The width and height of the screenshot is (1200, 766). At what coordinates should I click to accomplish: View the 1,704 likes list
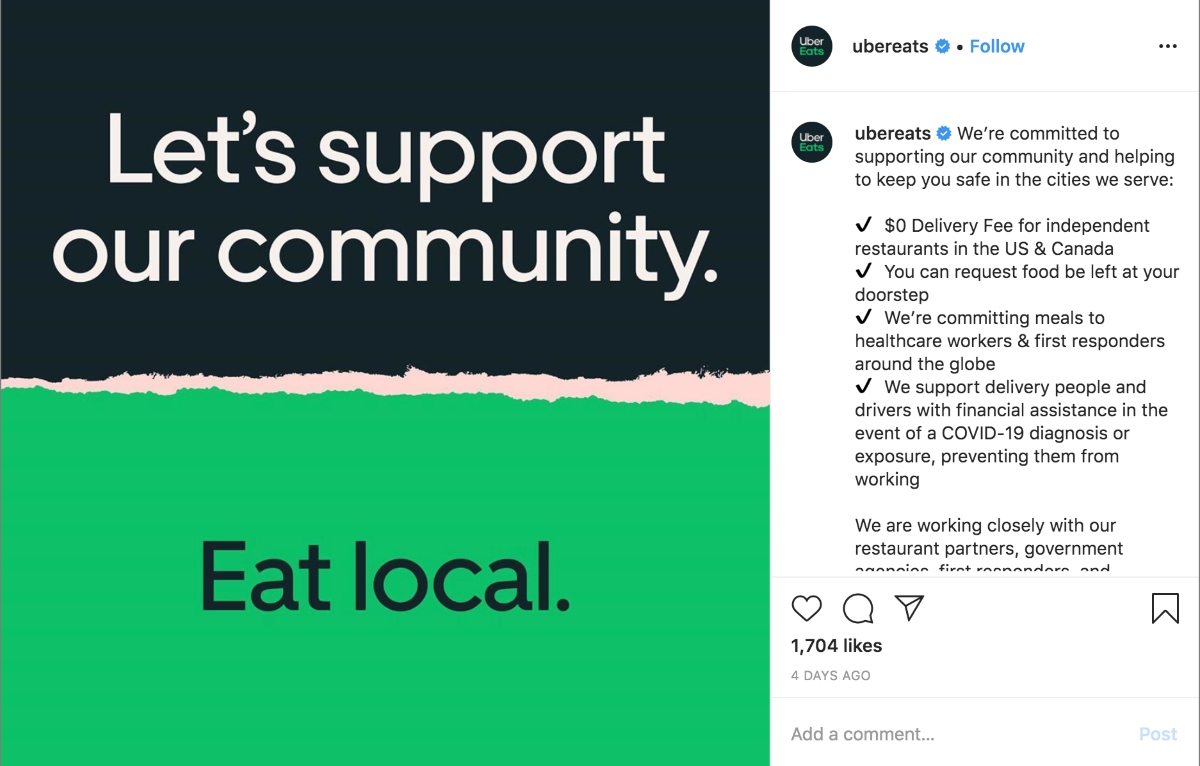pos(836,646)
